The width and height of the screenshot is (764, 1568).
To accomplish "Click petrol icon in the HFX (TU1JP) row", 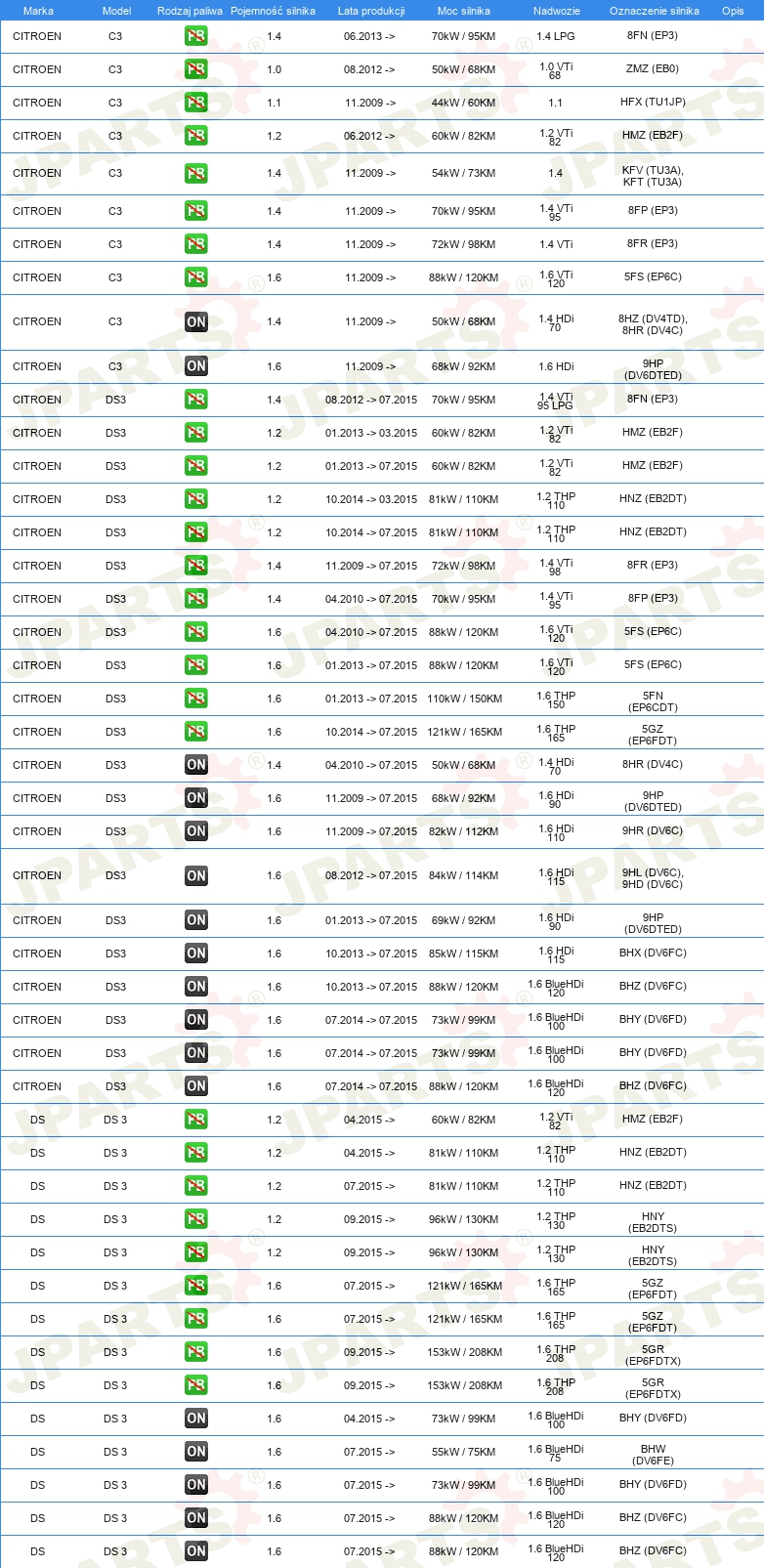I will (196, 103).
